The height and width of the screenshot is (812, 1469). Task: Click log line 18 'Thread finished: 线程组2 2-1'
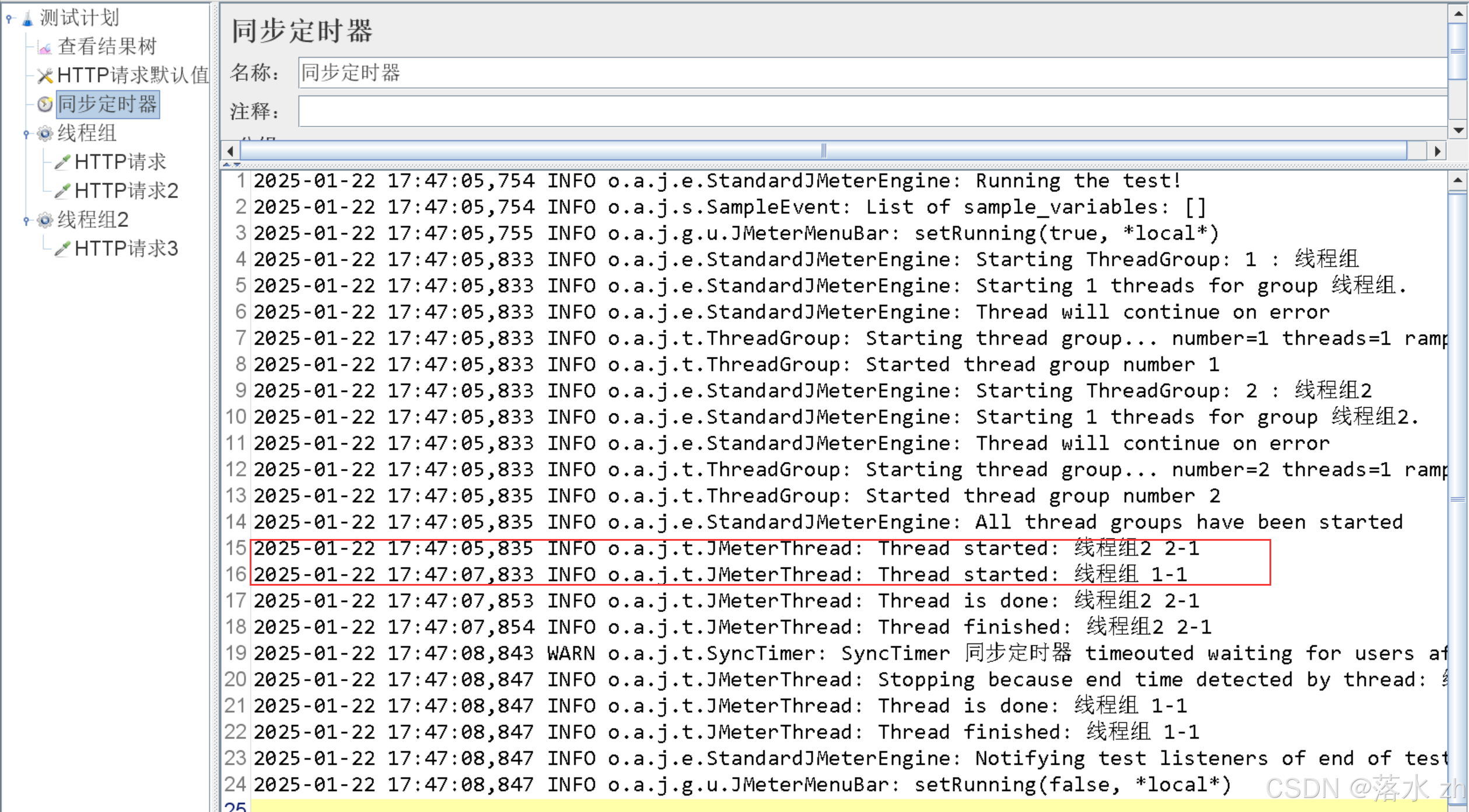pos(733,627)
